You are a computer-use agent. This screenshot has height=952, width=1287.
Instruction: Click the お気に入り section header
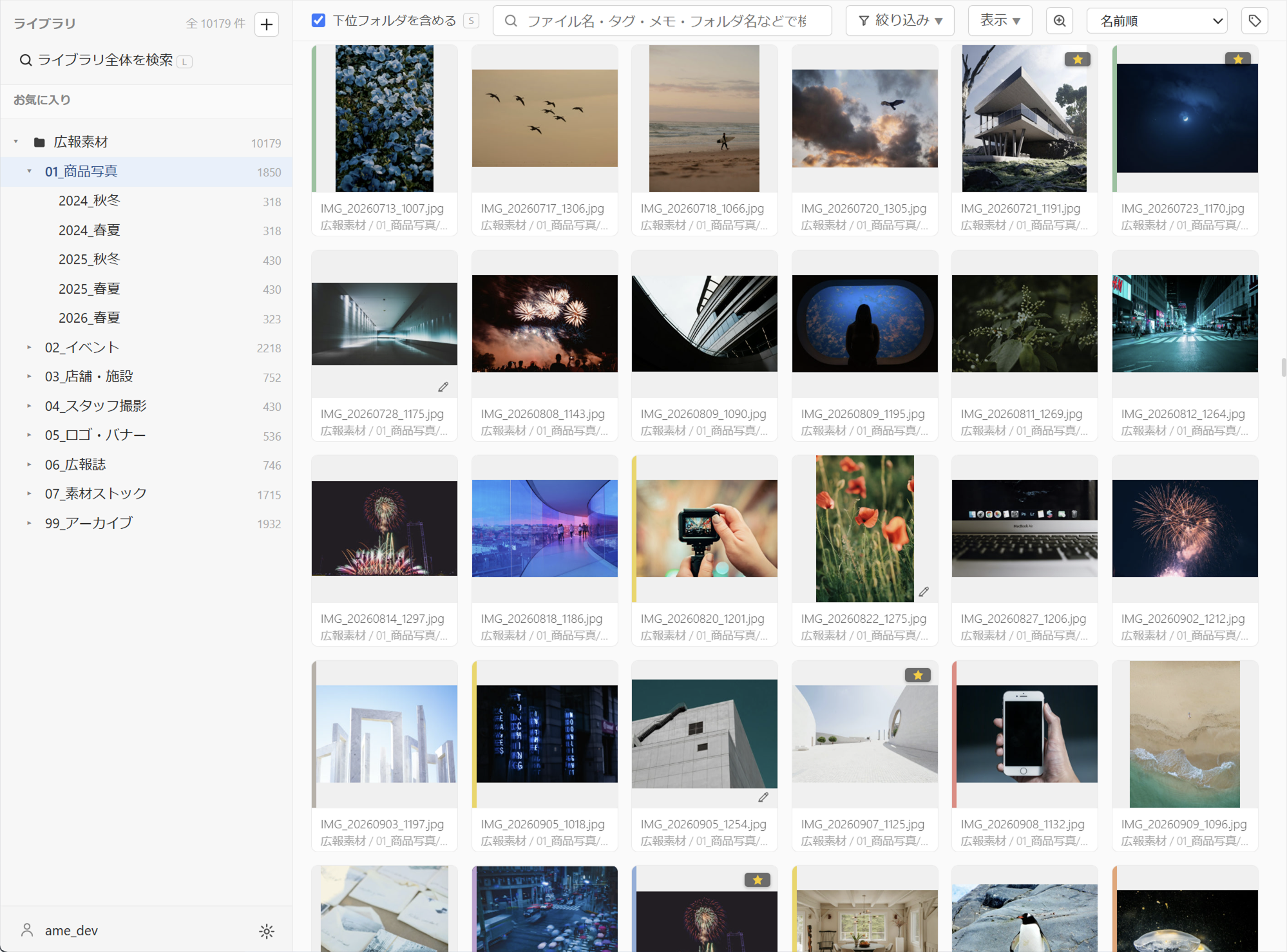click(x=43, y=100)
